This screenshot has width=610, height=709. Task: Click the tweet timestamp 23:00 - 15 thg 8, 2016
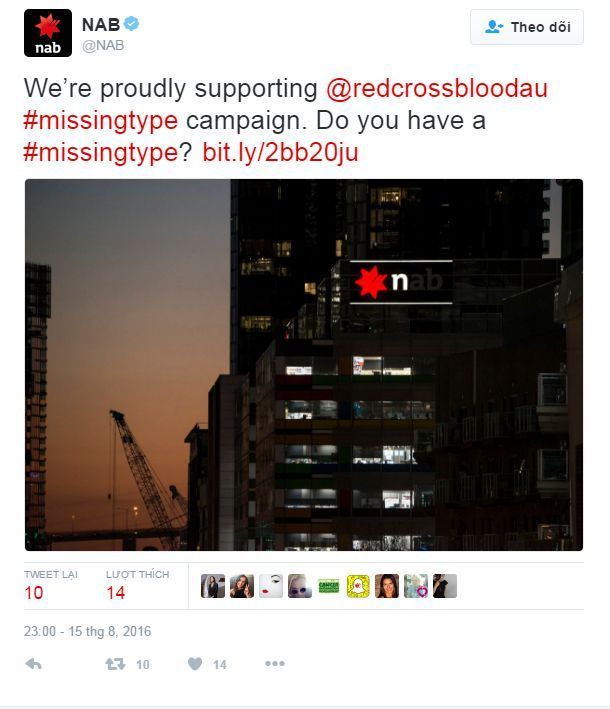(x=87, y=631)
